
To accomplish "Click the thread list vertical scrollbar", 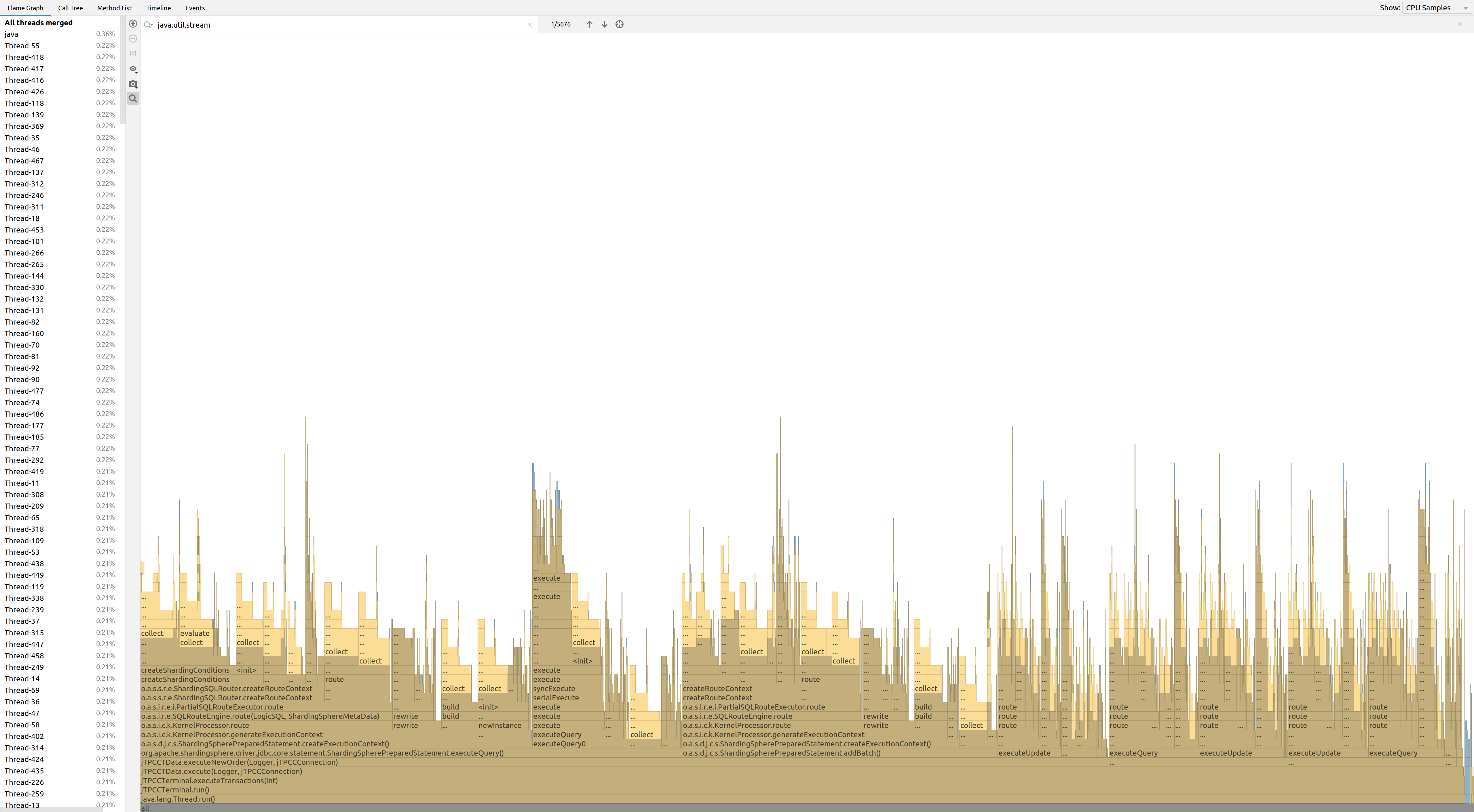I will click(x=122, y=68).
